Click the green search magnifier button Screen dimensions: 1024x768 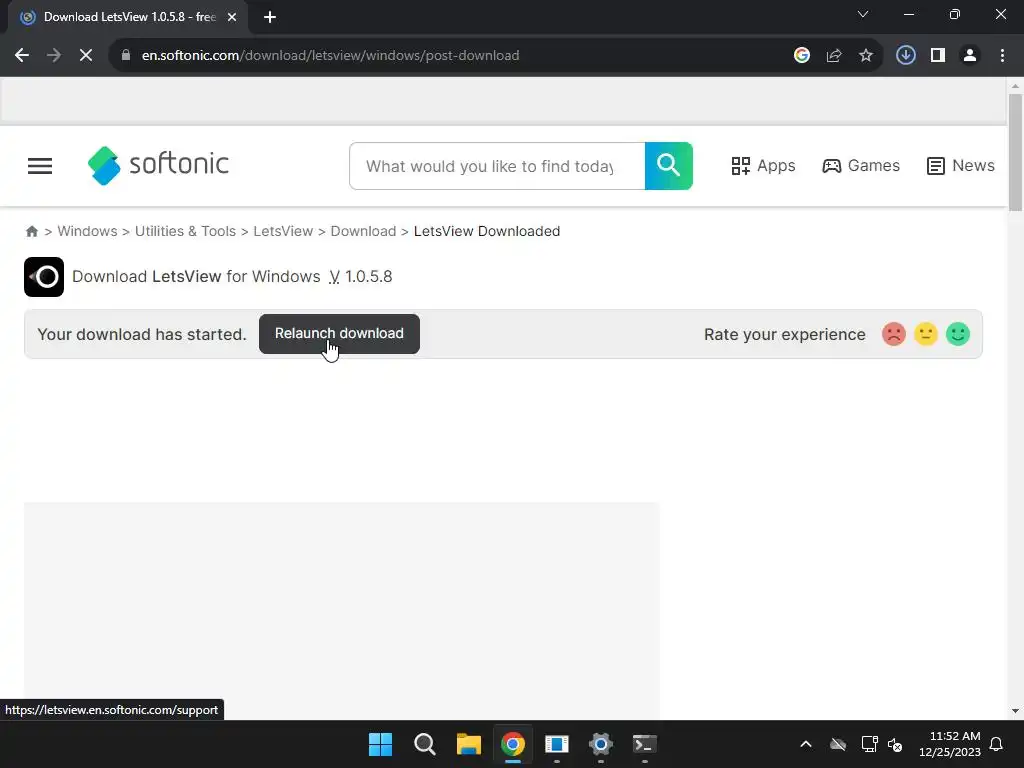669,166
